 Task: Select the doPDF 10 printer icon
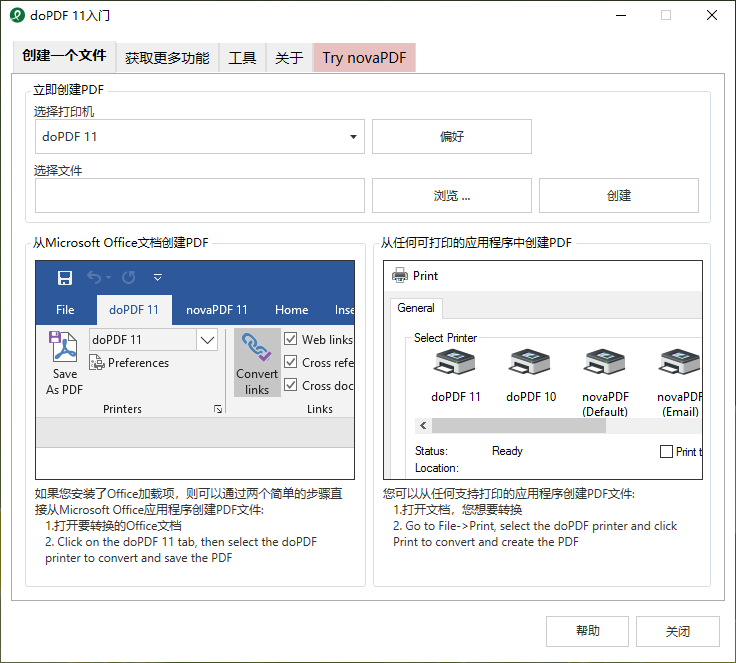pos(530,362)
